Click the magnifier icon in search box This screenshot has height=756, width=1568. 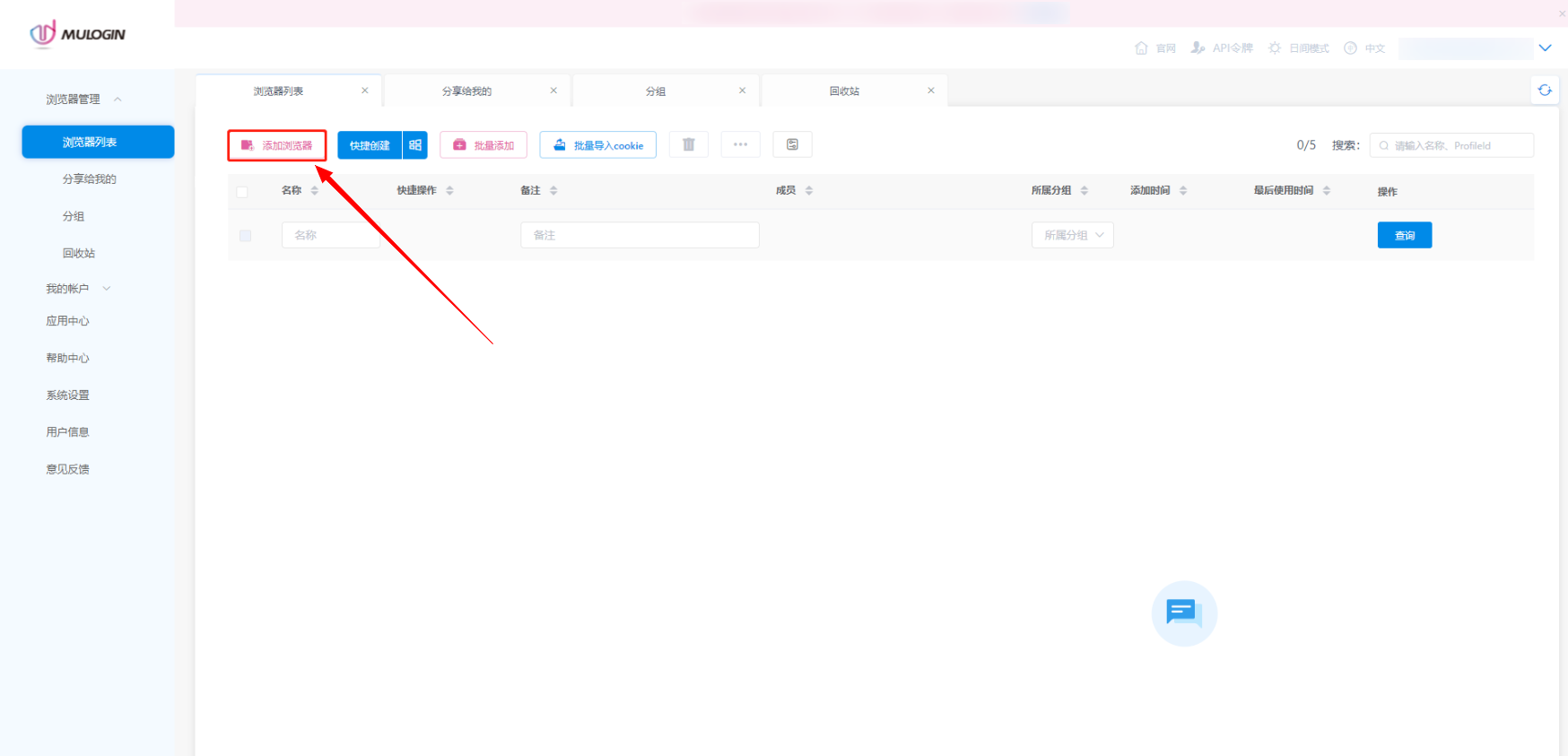pos(1384,145)
